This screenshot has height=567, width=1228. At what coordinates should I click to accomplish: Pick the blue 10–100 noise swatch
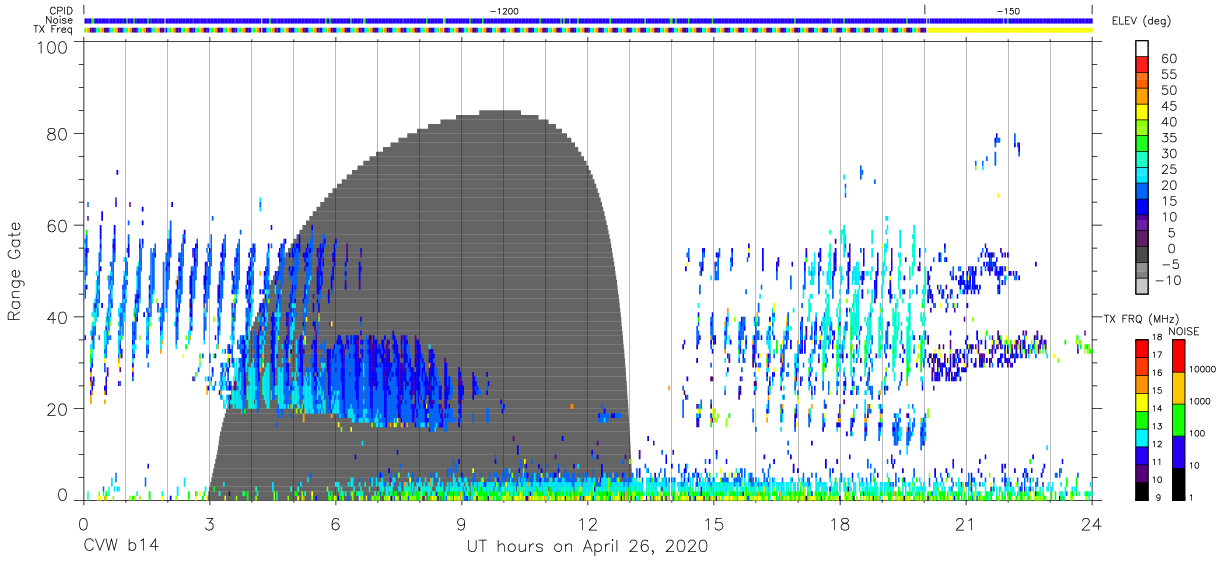1178,451
